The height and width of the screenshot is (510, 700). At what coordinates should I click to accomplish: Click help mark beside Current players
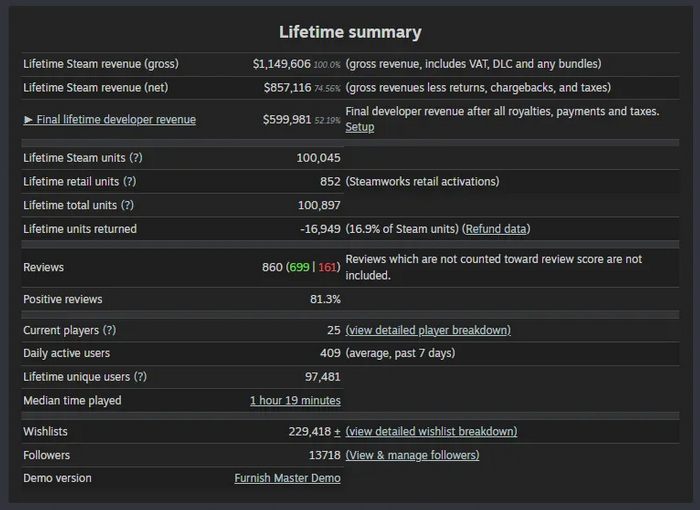(109, 330)
